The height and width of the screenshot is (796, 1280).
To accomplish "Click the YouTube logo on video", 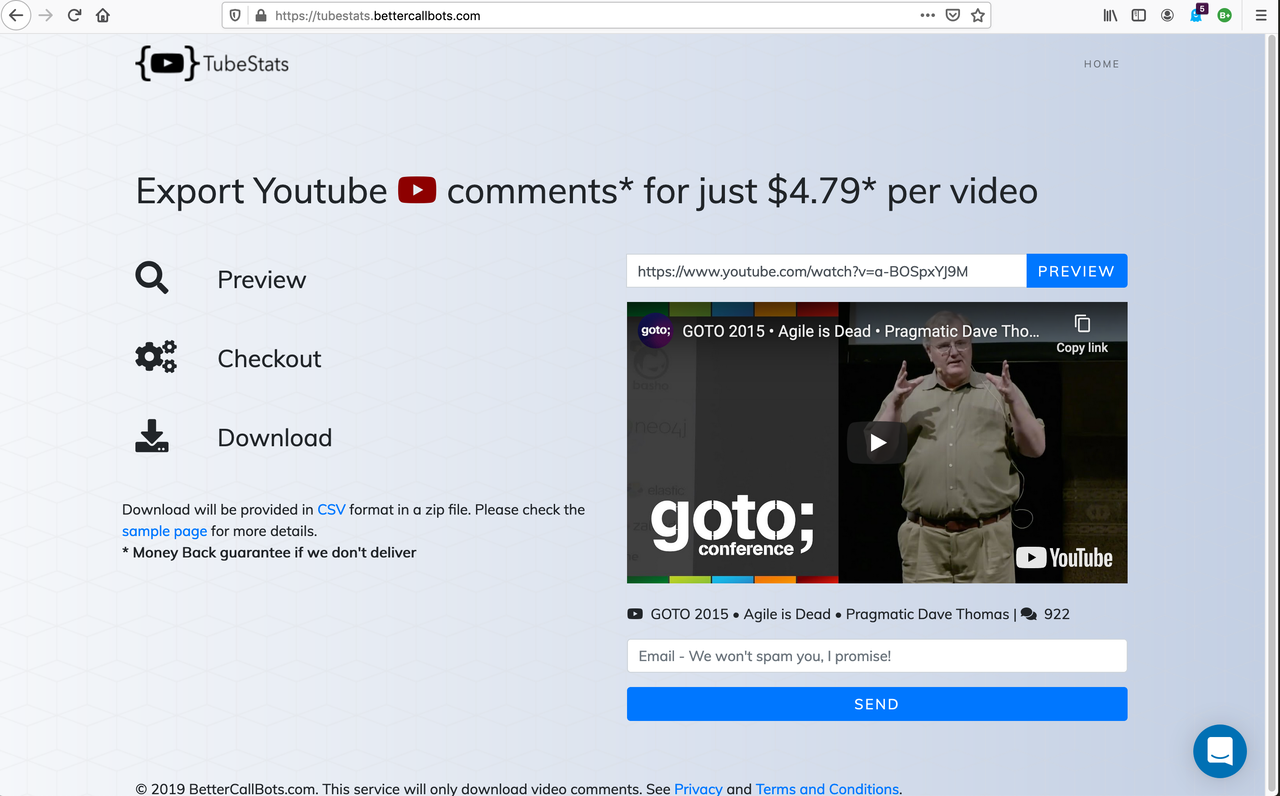I will [1064, 558].
